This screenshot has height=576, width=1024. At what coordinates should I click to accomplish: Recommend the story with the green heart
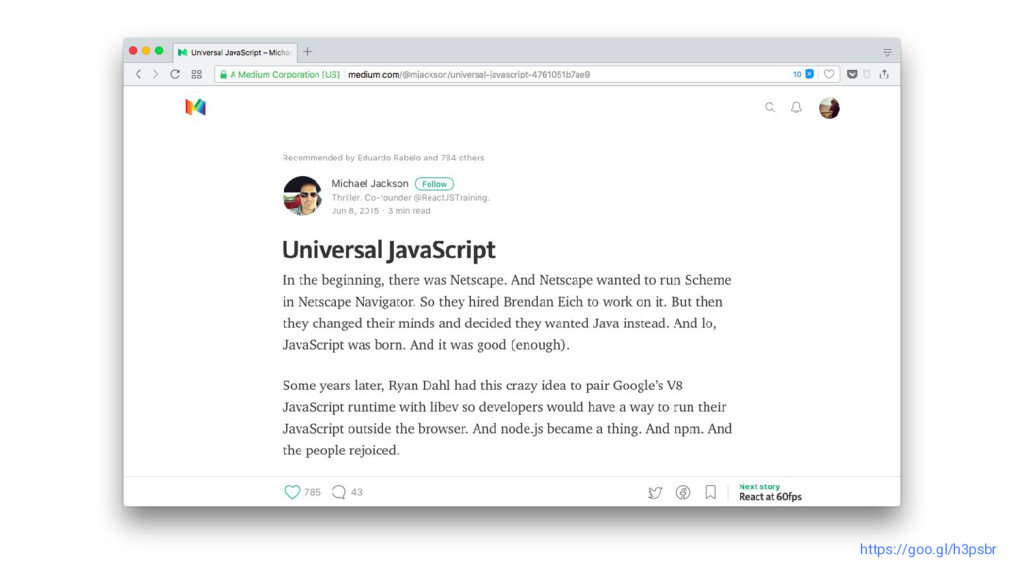pos(292,492)
